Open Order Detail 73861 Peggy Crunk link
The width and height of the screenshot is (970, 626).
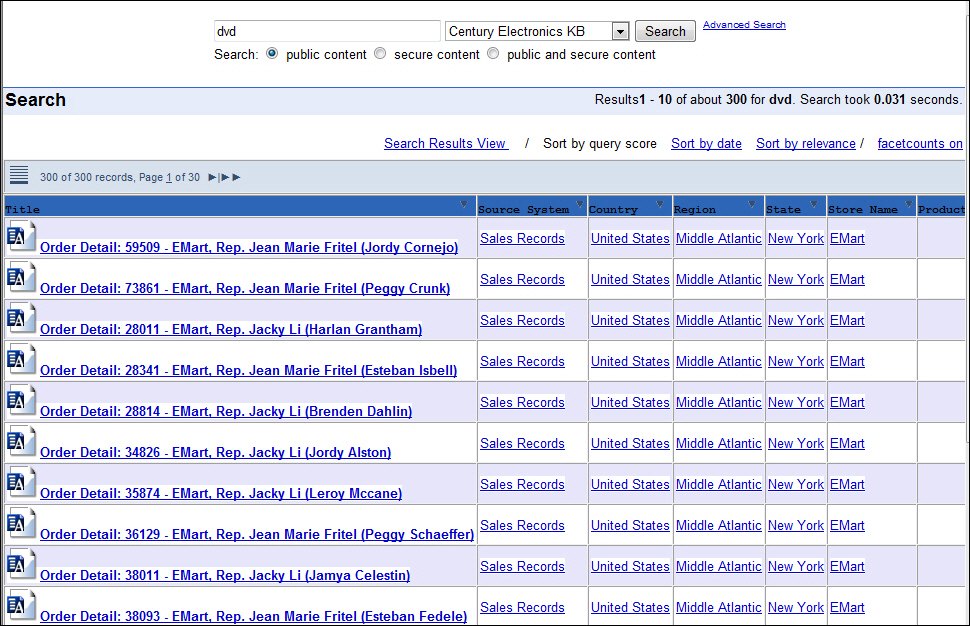coord(245,288)
